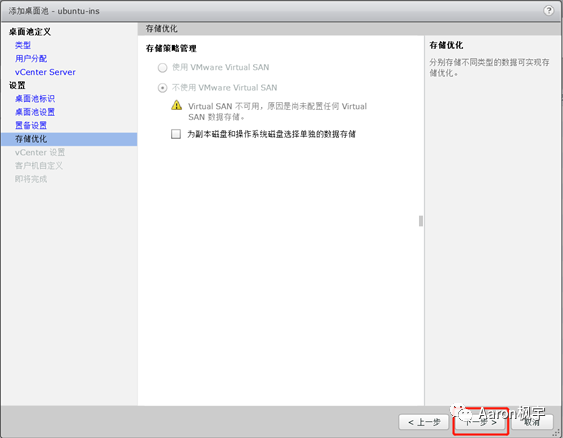Click the greyed vCenter 设置 step
Viewport: 563px width, 438px height.
pyautogui.click(x=40, y=152)
